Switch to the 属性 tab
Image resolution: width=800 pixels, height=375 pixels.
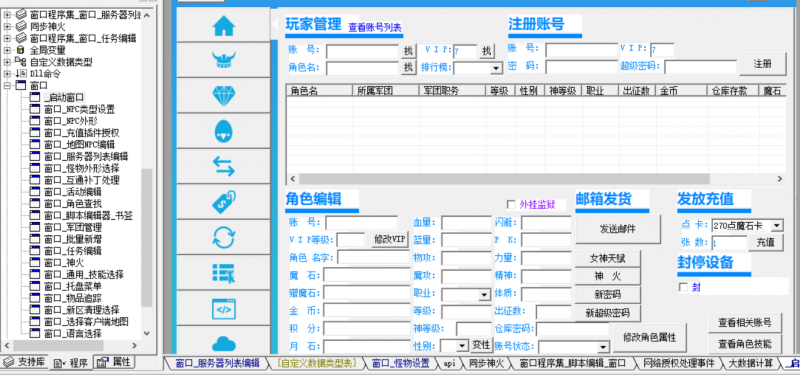click(115, 362)
